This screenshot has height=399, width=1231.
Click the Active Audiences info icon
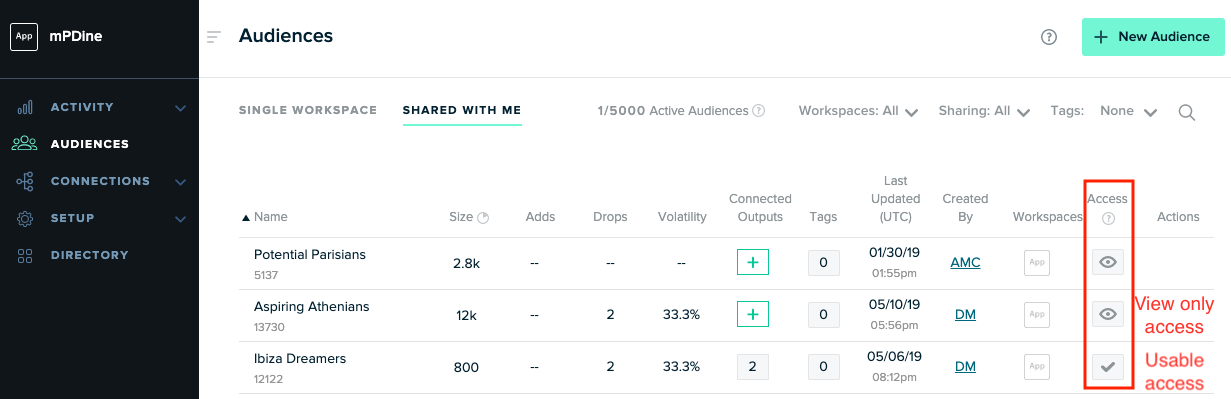pos(759,111)
